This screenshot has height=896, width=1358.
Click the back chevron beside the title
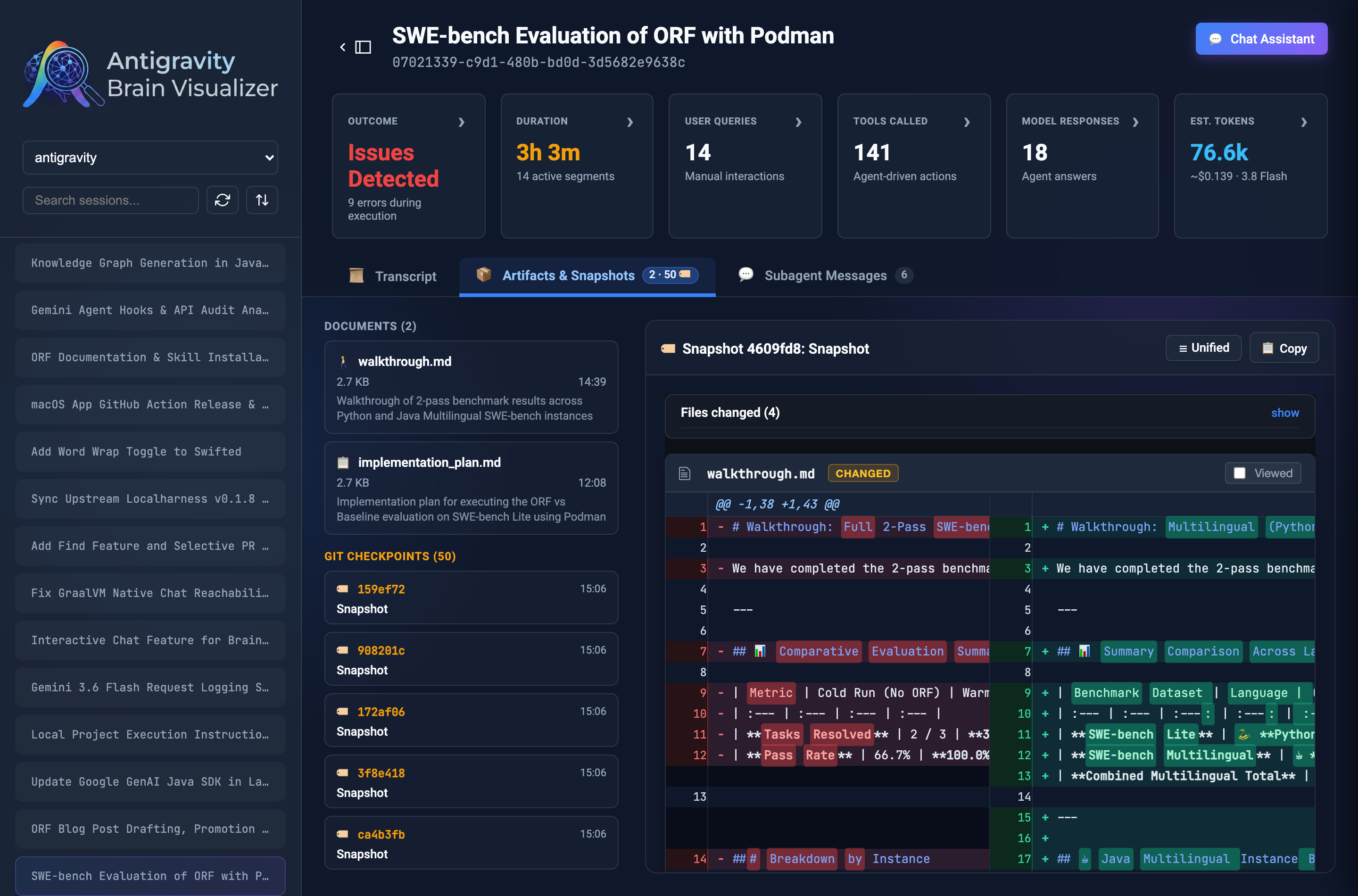pyautogui.click(x=343, y=47)
